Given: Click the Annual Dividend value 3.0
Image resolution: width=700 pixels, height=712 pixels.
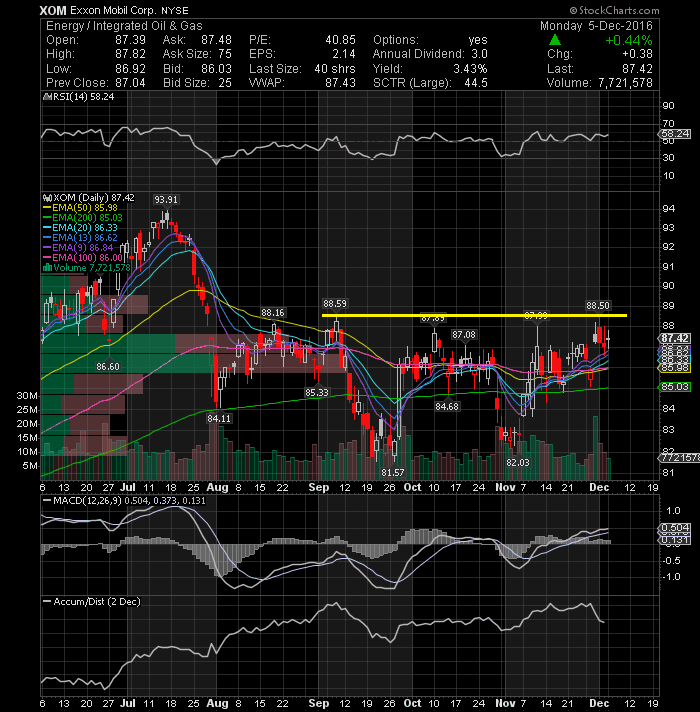Looking at the screenshot, I should tap(479, 54).
